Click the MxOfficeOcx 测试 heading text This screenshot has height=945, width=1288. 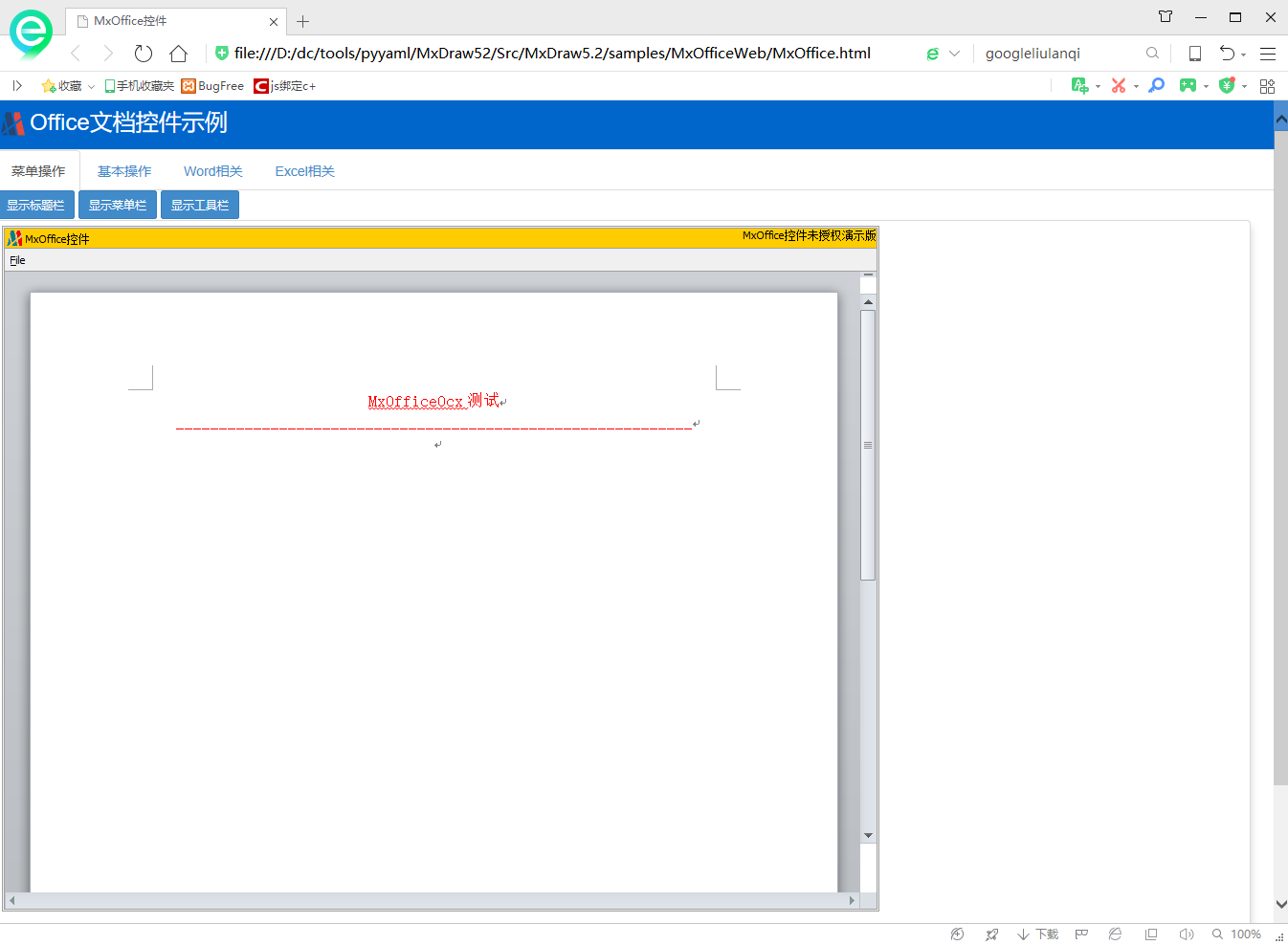click(x=433, y=401)
